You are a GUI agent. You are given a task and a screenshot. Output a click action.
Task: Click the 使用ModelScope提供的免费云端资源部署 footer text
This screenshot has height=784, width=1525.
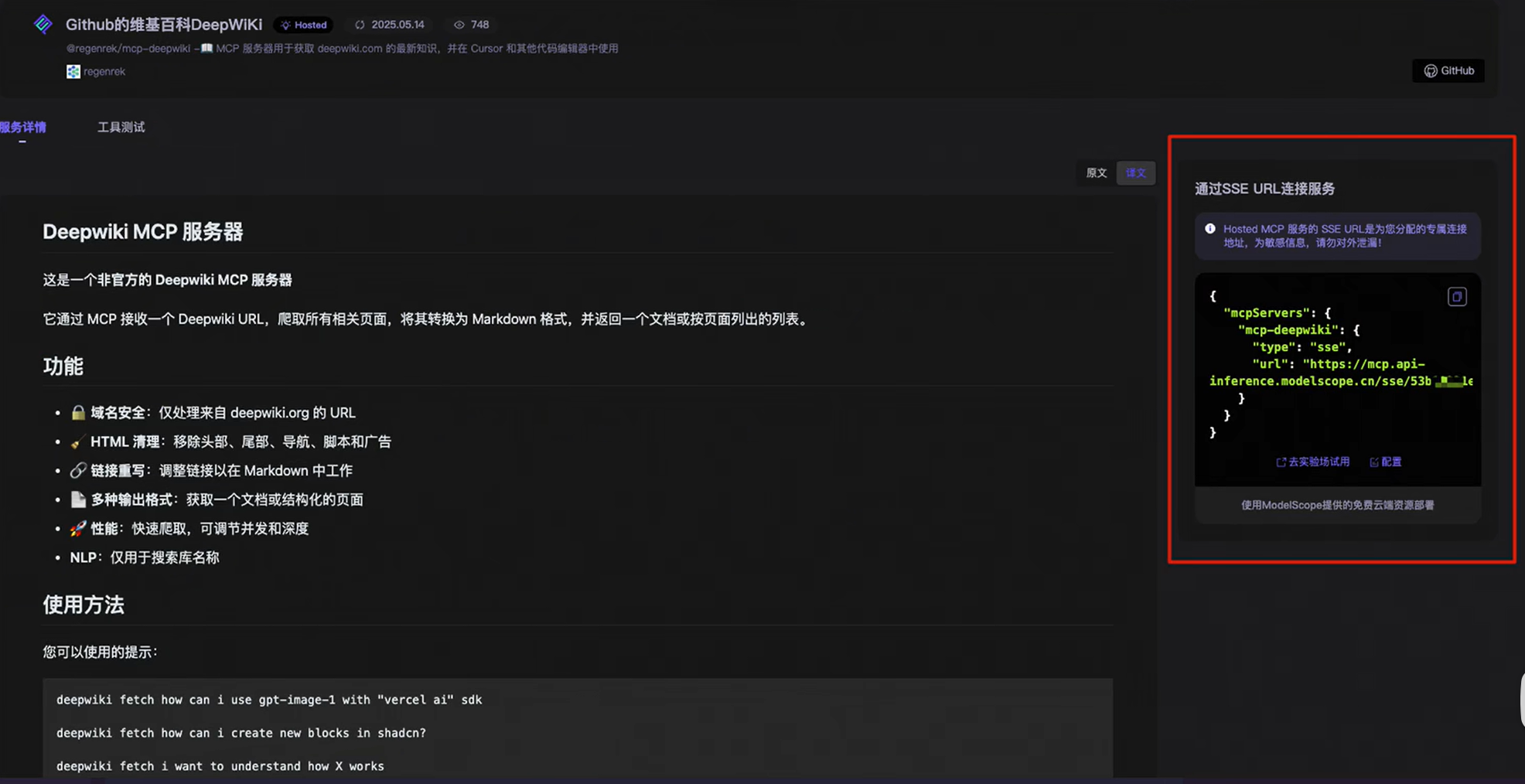pyautogui.click(x=1338, y=505)
